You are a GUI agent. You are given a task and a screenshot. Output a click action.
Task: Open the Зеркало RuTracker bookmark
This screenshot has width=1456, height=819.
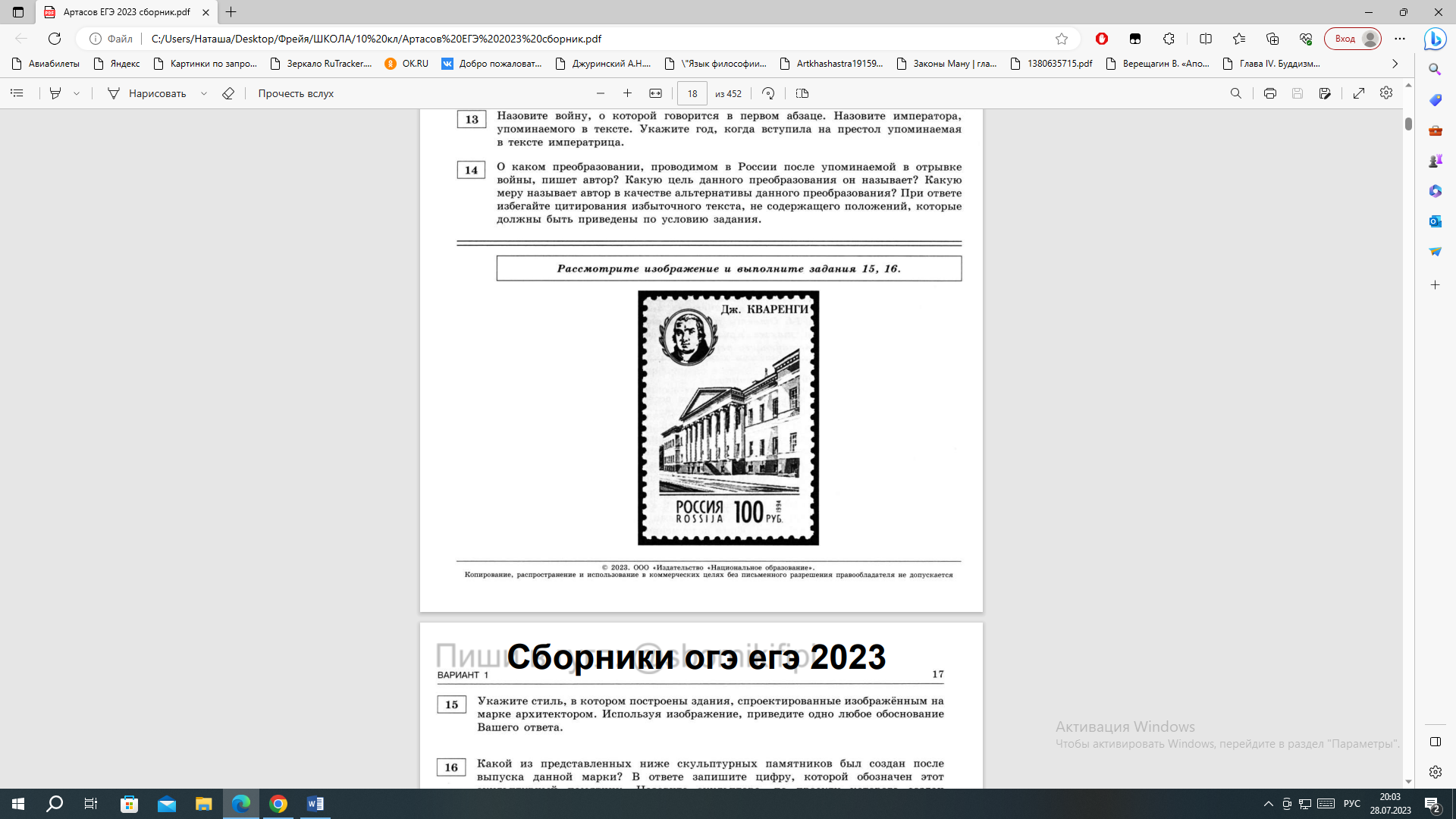point(322,64)
